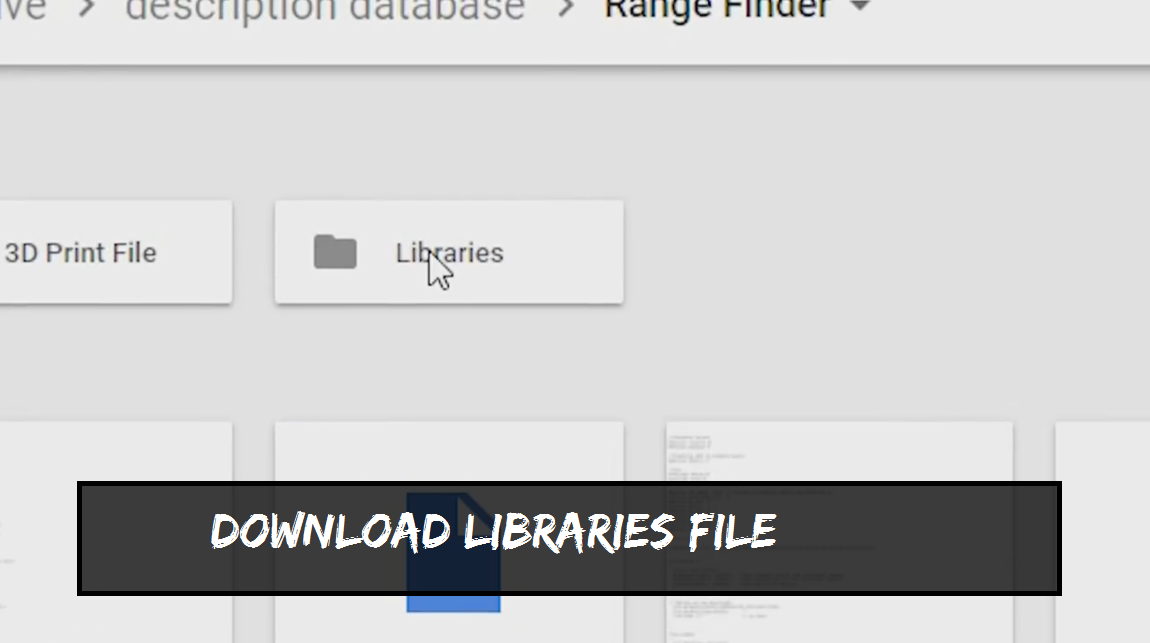Go to the description database breadcrumb
Screen dimensions: 1150x643
click(325, 9)
